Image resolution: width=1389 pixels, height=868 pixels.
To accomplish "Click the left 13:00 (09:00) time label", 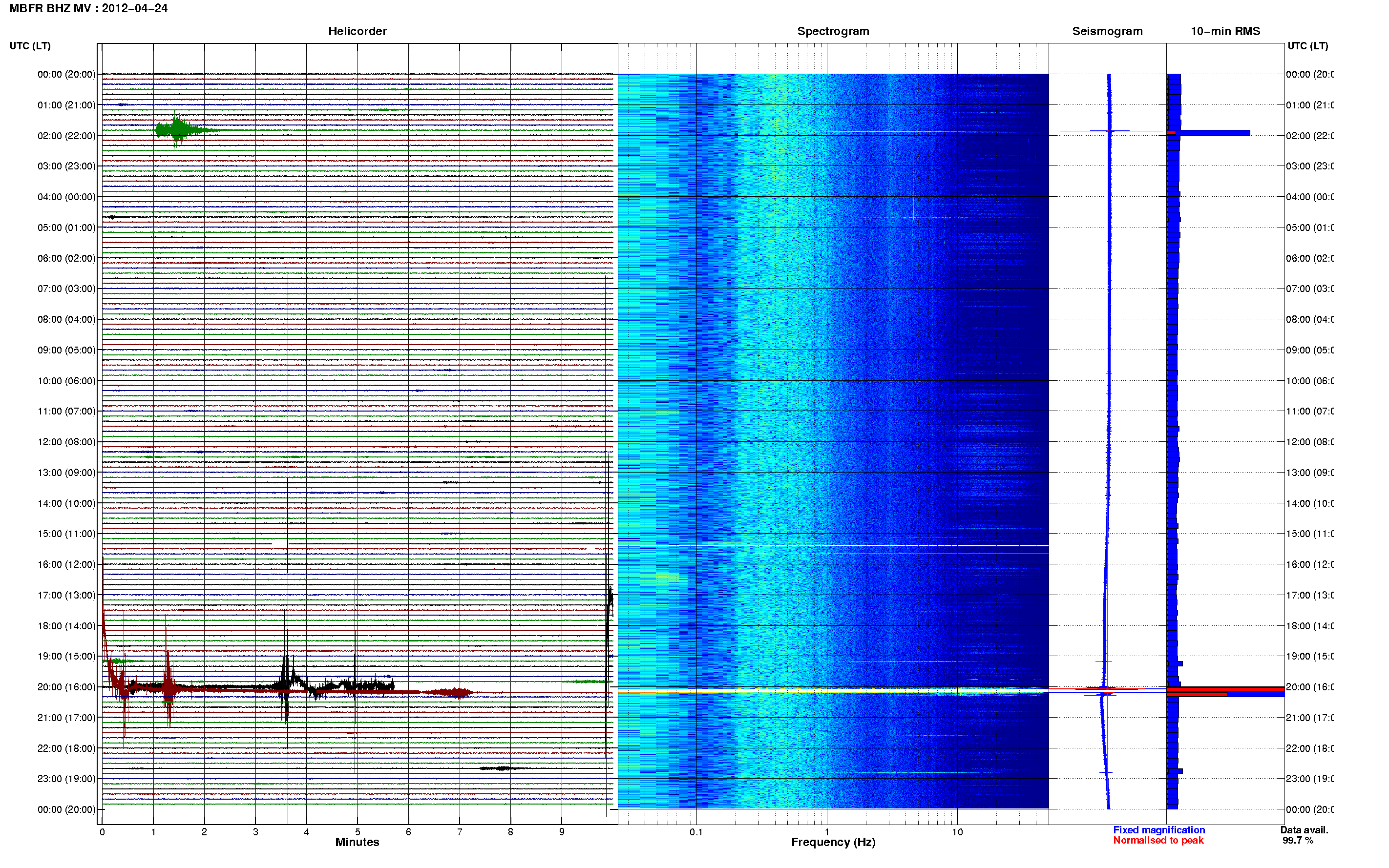I will click(66, 473).
